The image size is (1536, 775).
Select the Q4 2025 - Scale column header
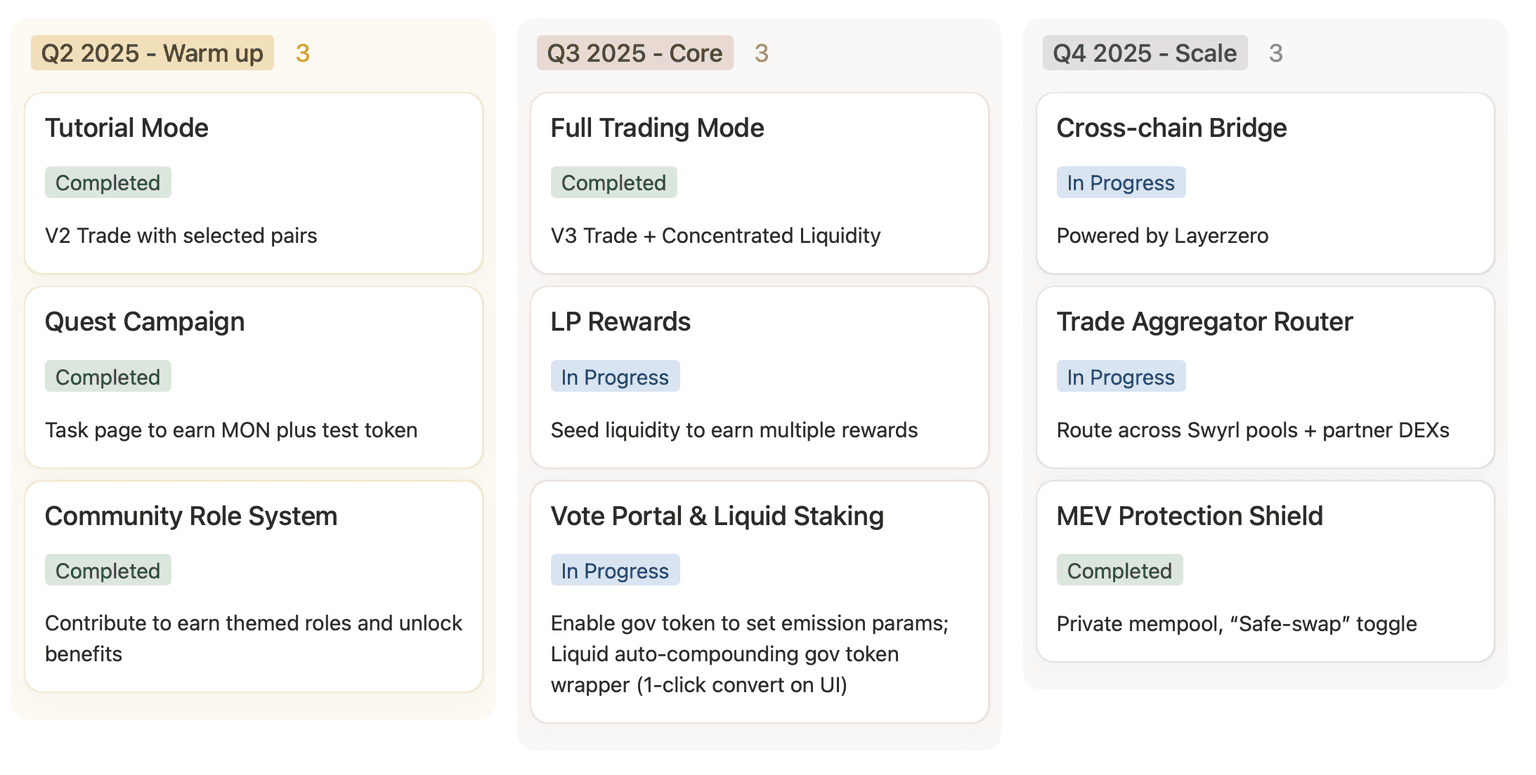1144,53
